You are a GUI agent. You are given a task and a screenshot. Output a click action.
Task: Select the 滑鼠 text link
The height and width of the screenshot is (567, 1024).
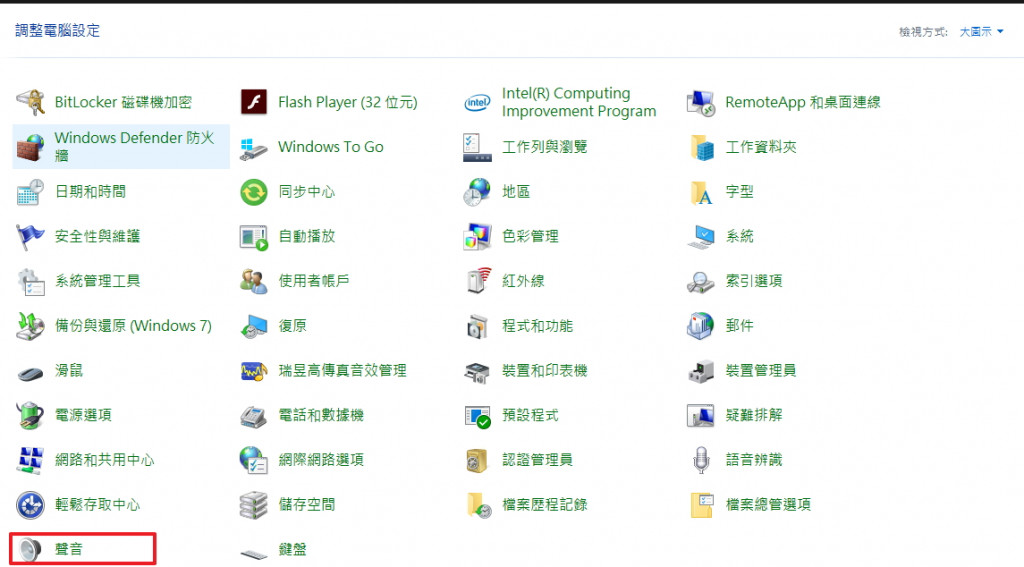point(69,371)
